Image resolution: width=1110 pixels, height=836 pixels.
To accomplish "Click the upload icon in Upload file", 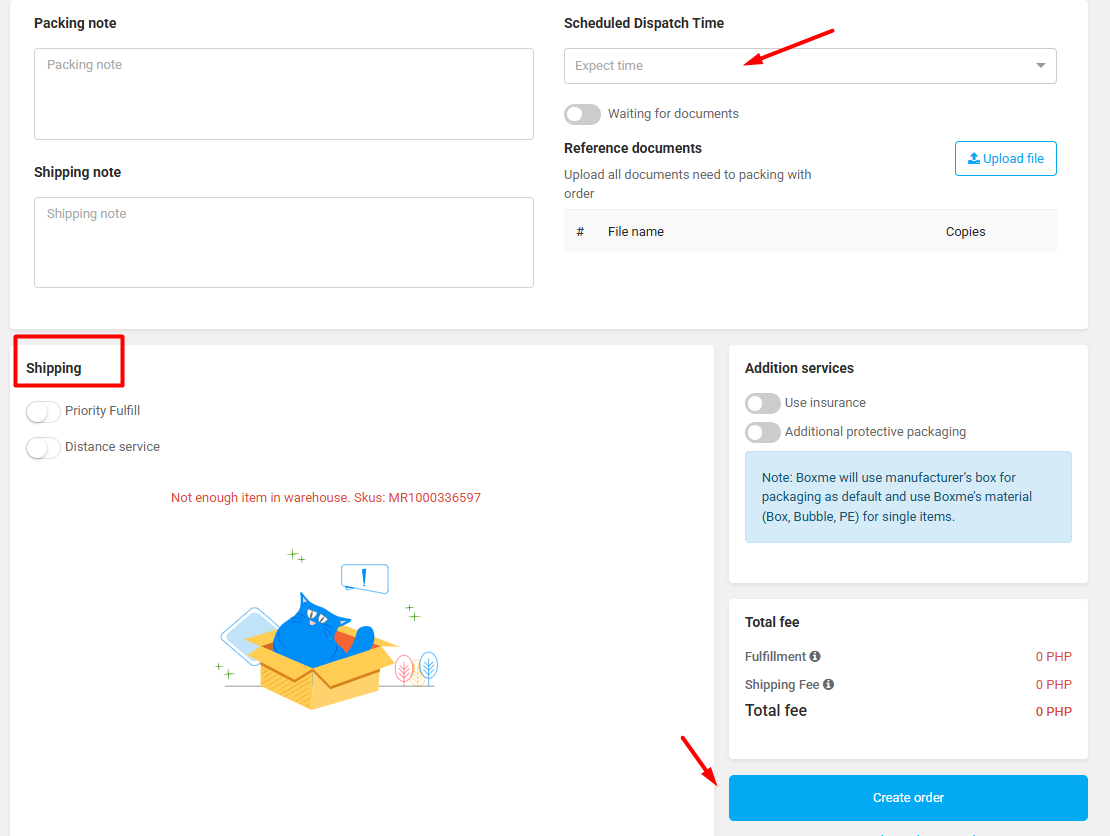I will click(x=973, y=159).
